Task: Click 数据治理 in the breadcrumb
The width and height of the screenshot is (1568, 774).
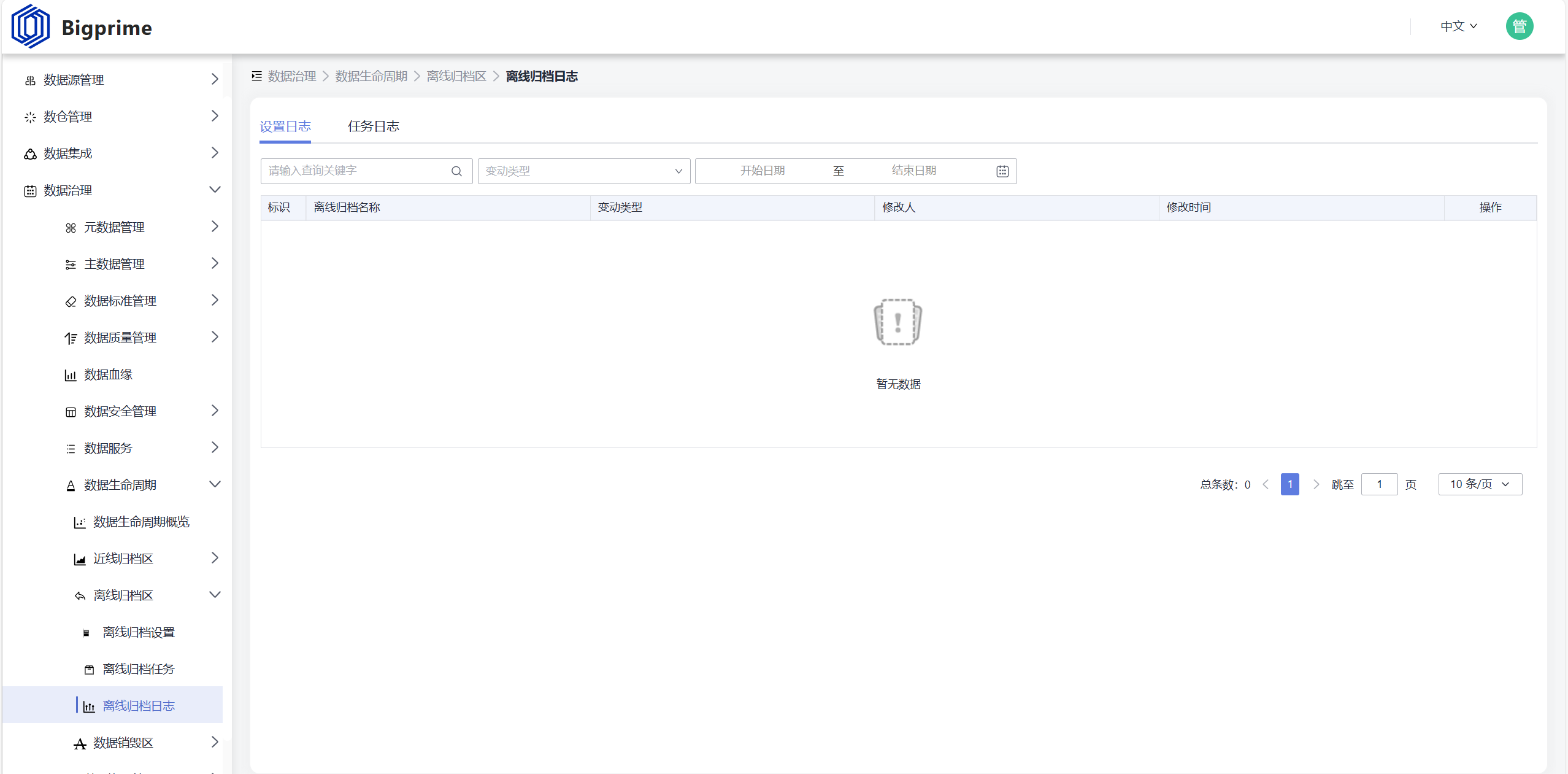Action: tap(292, 76)
